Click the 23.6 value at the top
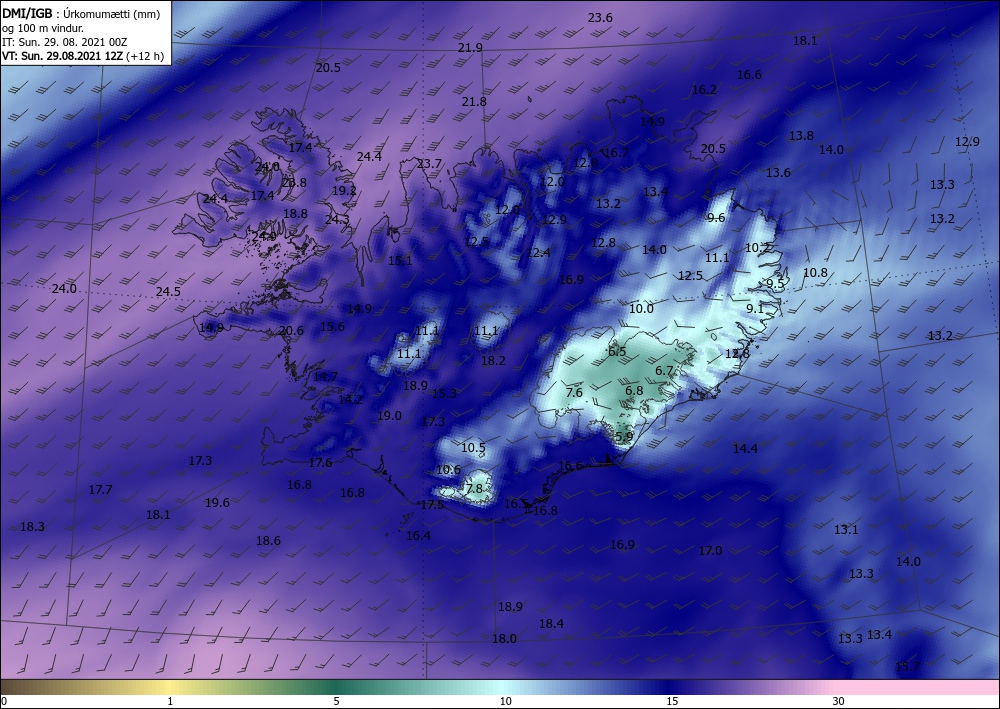The width and height of the screenshot is (1000, 709). click(600, 18)
